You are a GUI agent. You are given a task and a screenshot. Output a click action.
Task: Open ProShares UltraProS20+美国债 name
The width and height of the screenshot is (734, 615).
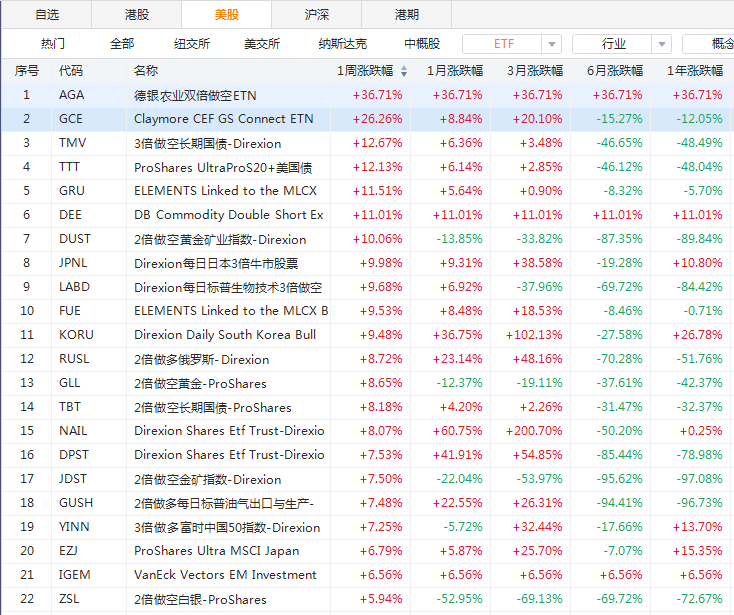tap(223, 167)
